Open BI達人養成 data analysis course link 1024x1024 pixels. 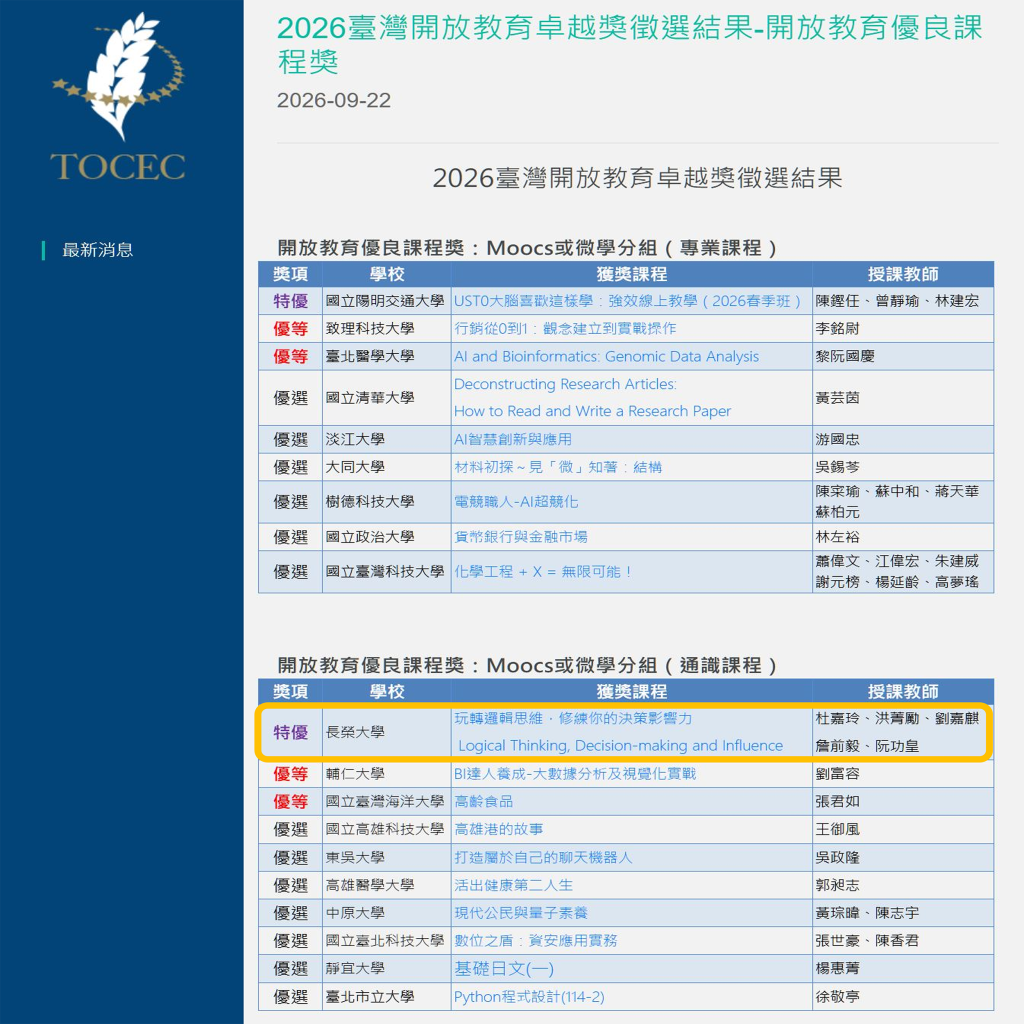(x=575, y=774)
